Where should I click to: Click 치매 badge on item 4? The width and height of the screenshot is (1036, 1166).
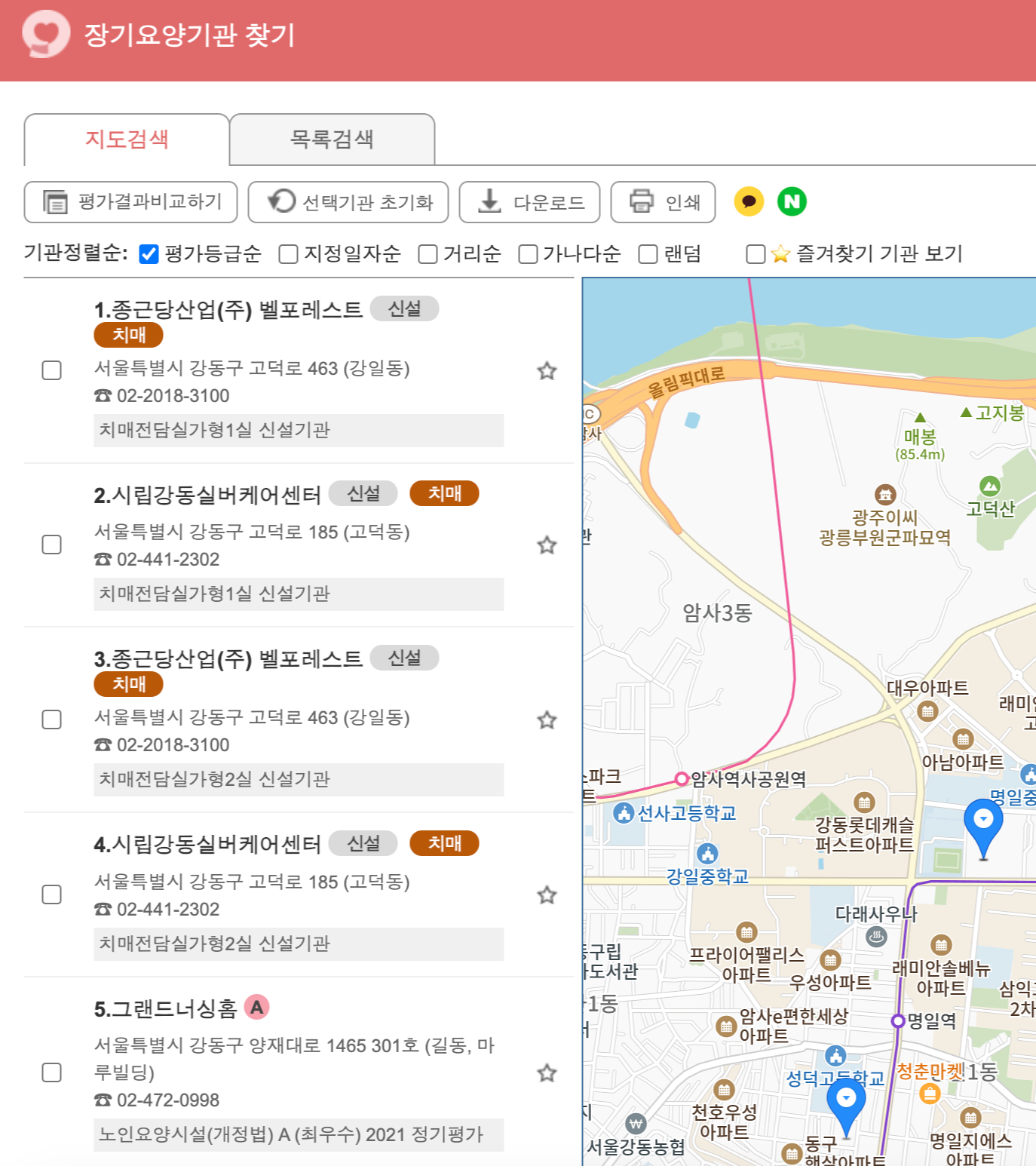tap(444, 843)
